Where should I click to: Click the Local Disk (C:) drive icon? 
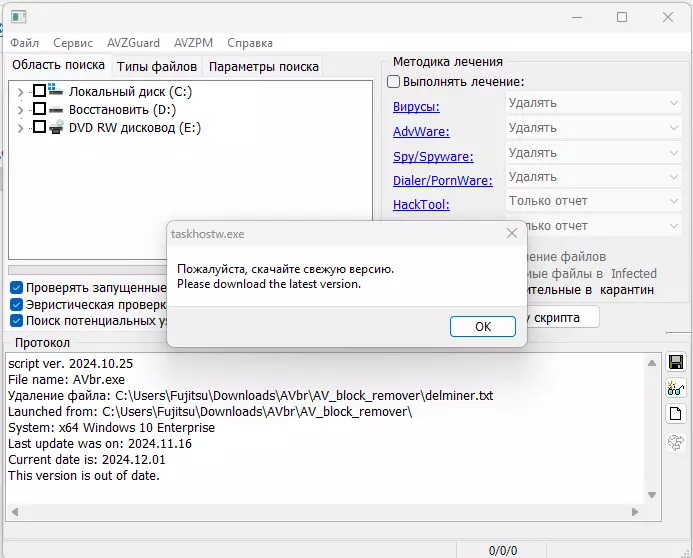coord(56,90)
